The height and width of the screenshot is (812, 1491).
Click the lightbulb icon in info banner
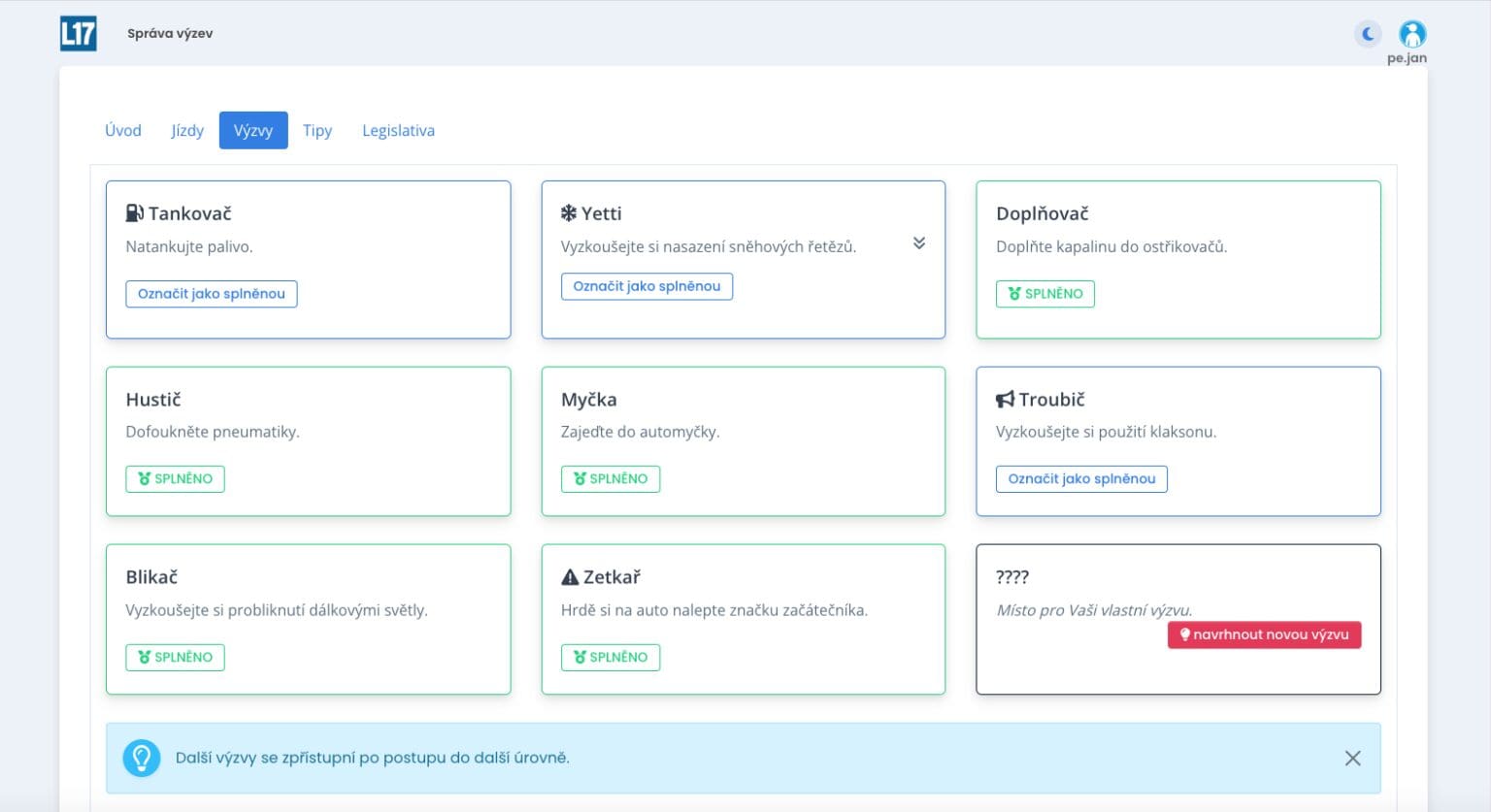pyautogui.click(x=142, y=758)
